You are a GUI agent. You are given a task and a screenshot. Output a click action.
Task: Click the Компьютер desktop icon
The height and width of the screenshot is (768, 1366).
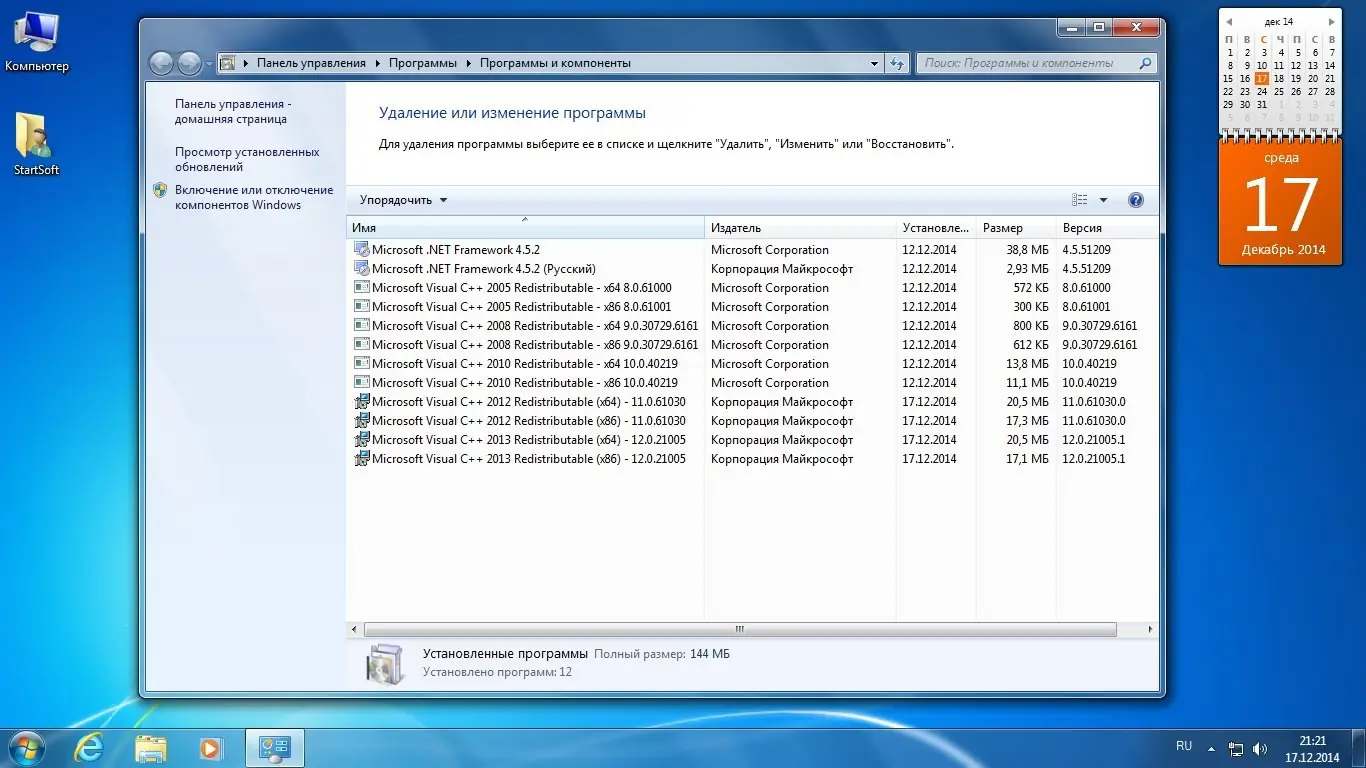[x=37, y=42]
